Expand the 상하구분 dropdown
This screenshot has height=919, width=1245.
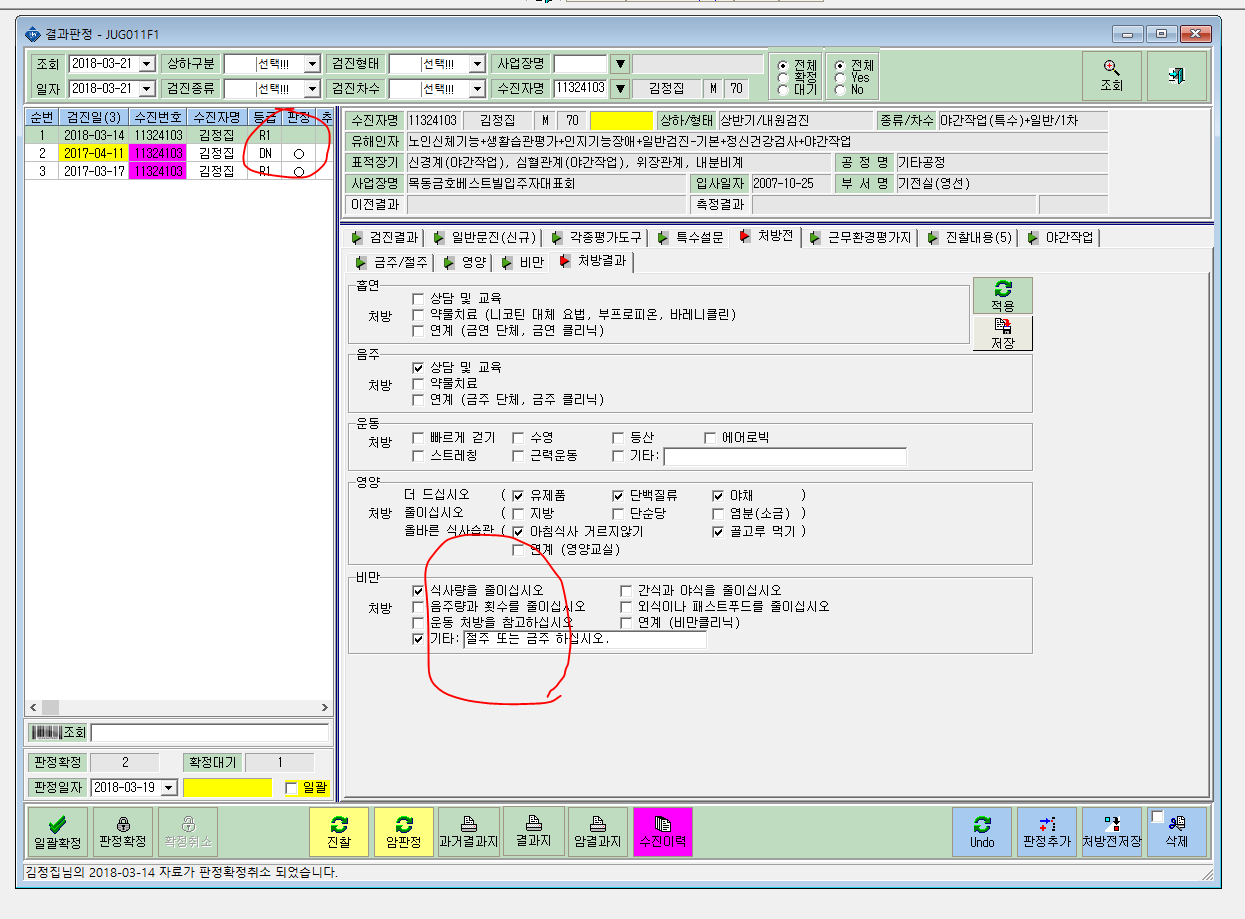coord(313,64)
